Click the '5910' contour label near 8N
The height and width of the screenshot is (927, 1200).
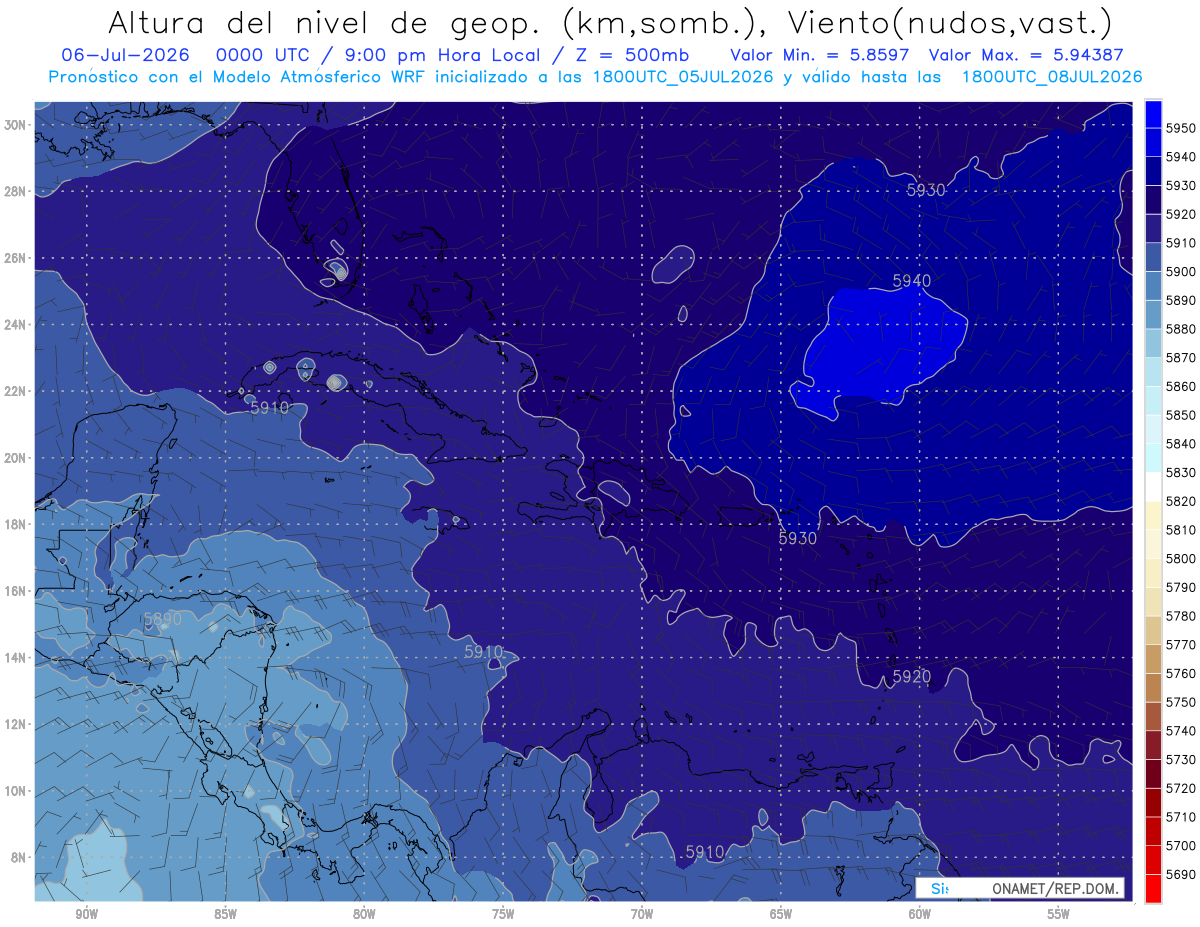(705, 852)
